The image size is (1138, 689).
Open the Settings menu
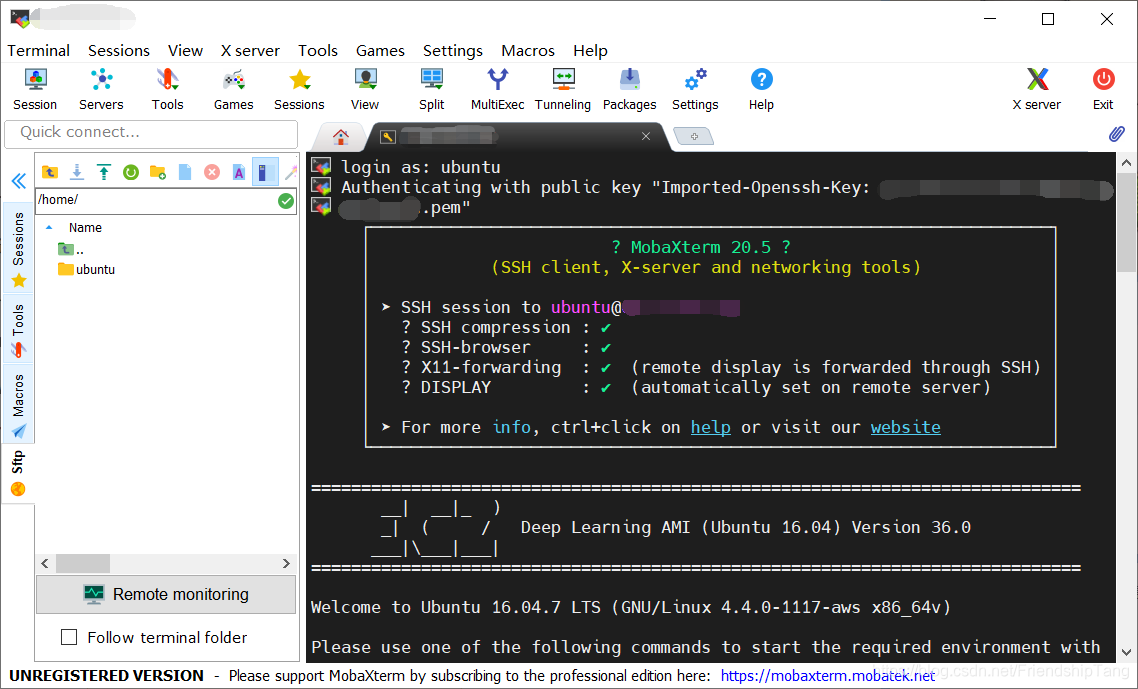click(453, 51)
